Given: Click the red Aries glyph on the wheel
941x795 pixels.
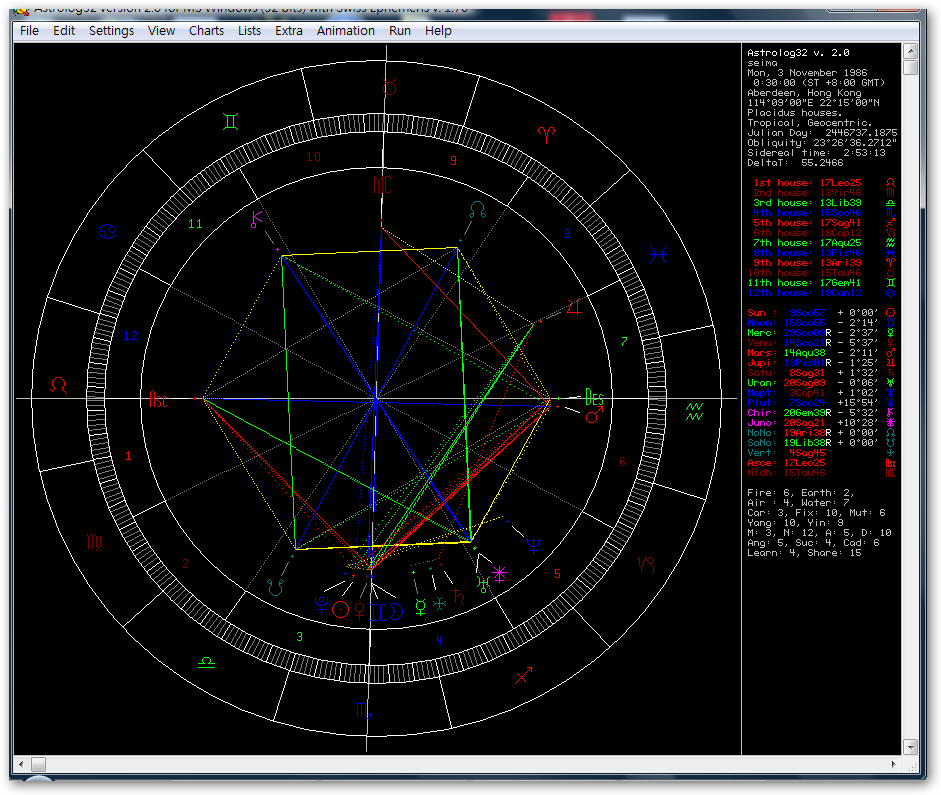Looking at the screenshot, I should click(x=547, y=134).
